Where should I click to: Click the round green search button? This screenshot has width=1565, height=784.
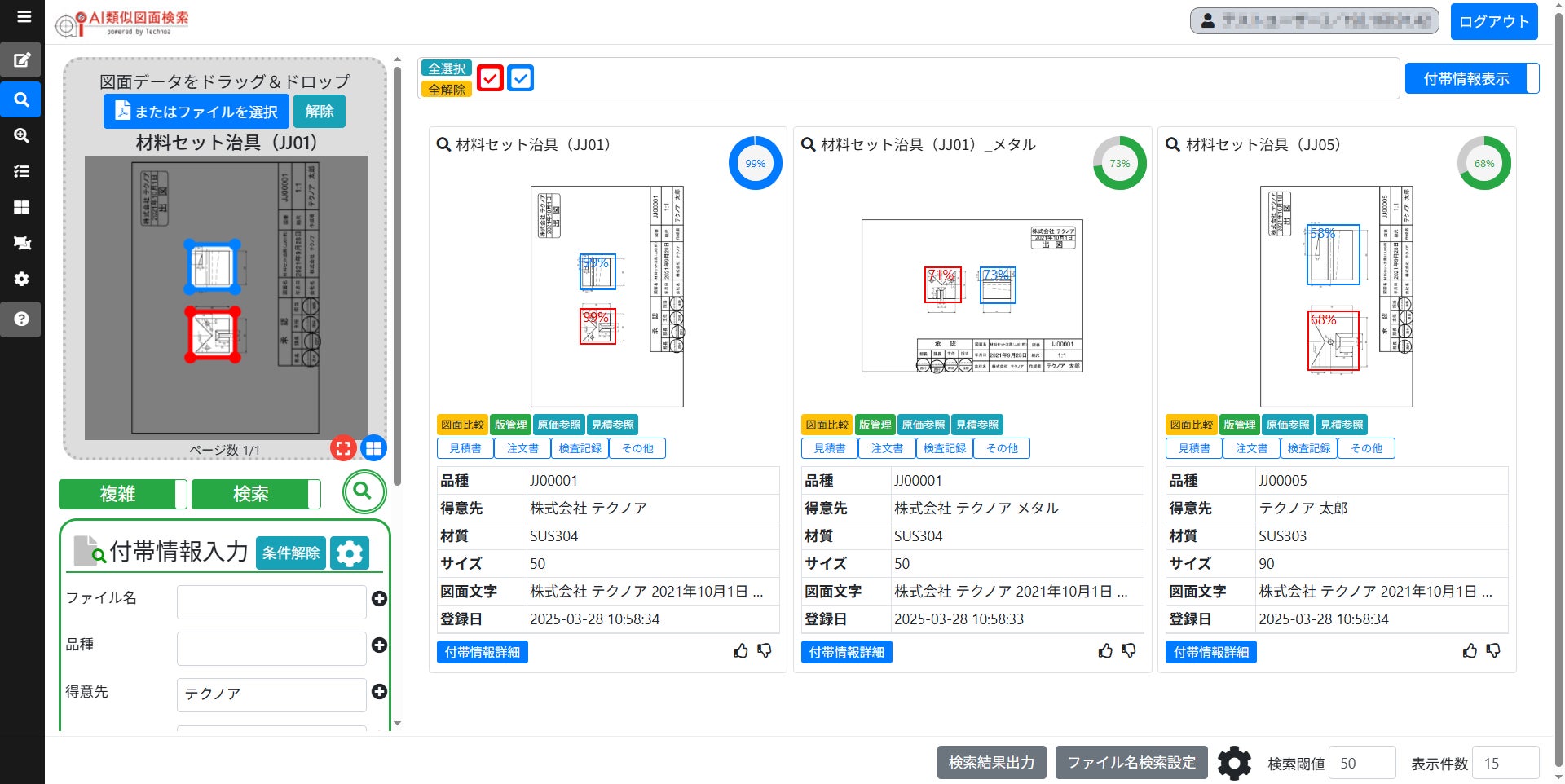364,491
